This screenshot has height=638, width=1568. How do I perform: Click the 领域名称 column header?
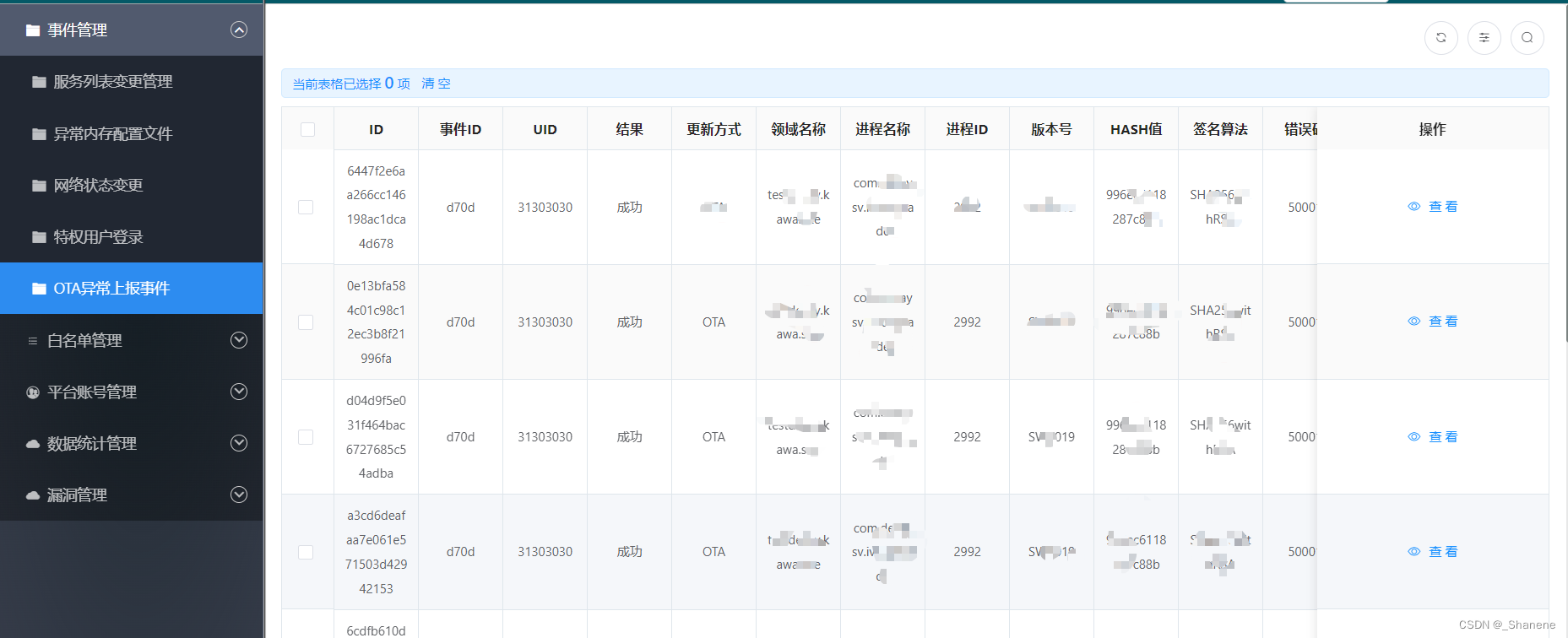click(799, 129)
